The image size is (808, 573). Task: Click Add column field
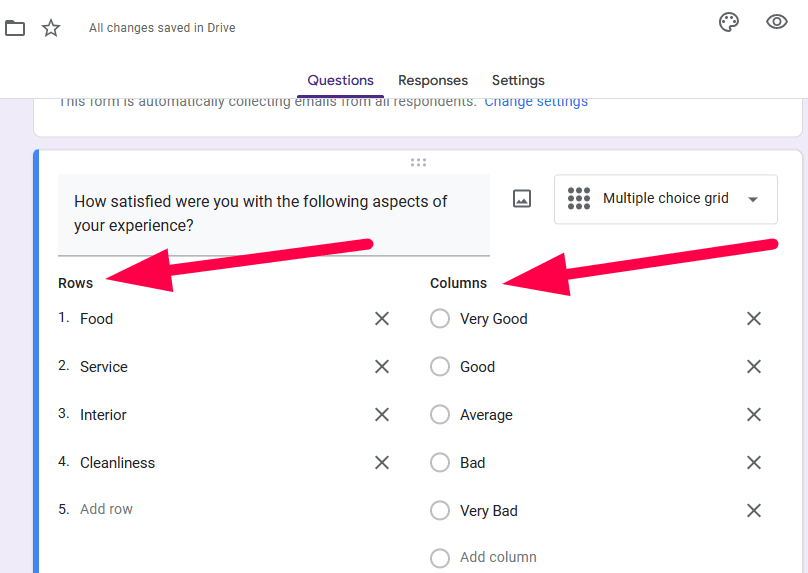(498, 557)
